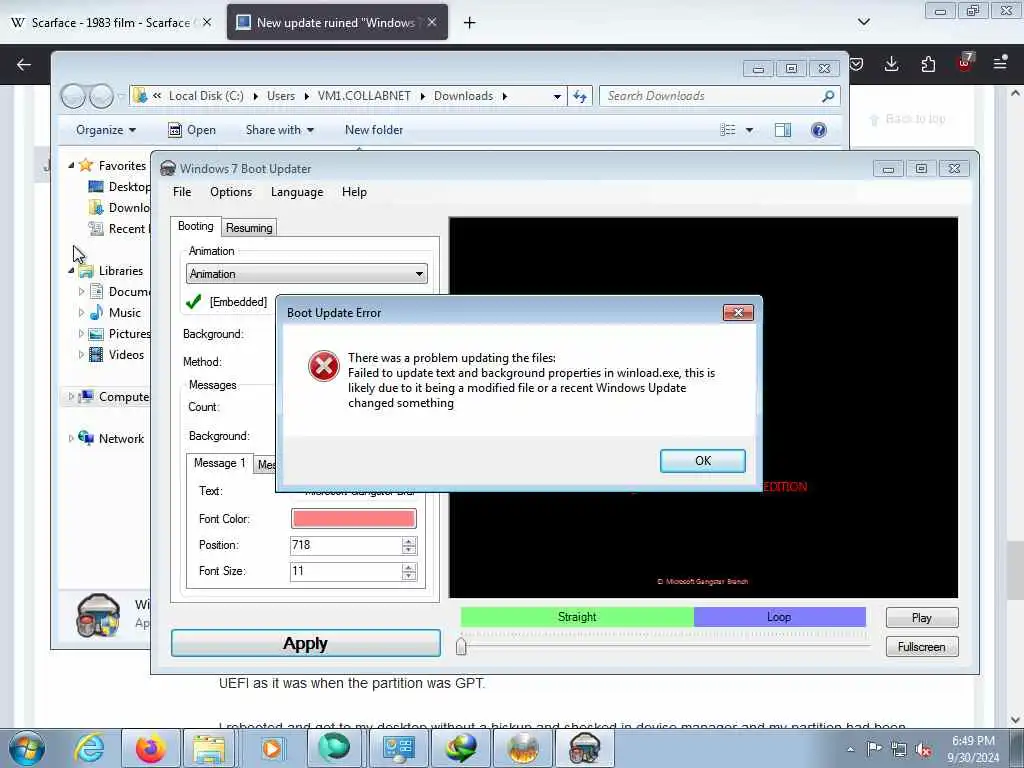This screenshot has width=1024, height=768.
Task: Open Organize menu in Explorer window
Action: [106, 130]
